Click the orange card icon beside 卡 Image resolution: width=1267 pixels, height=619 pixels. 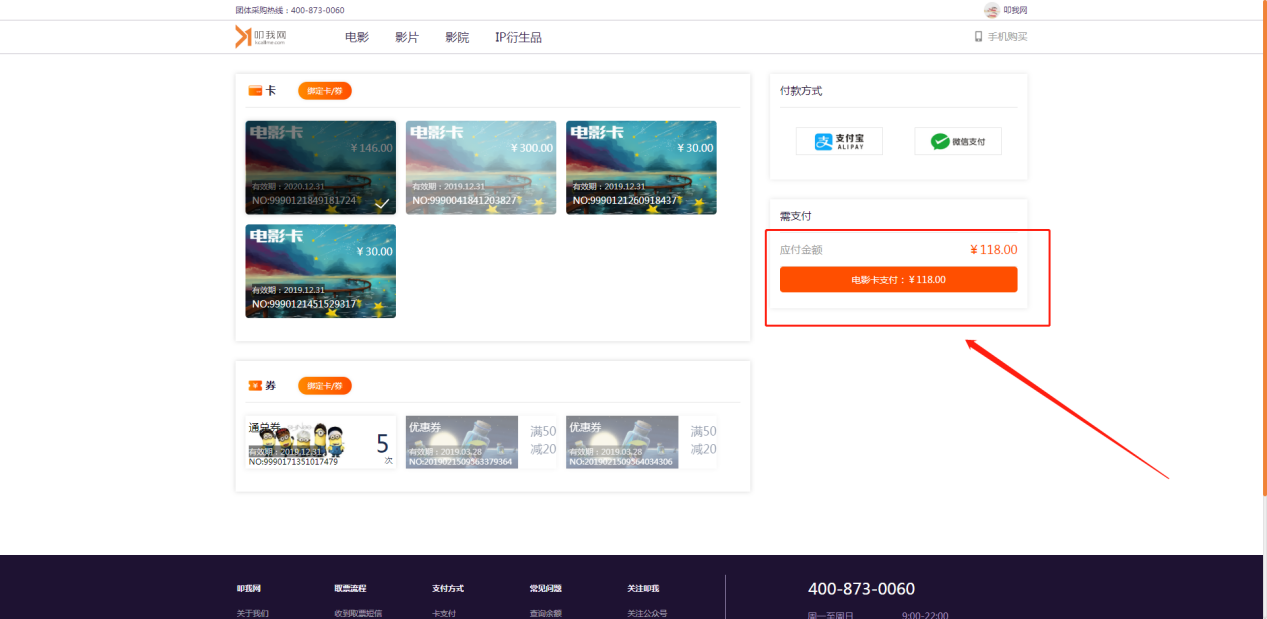[255, 91]
